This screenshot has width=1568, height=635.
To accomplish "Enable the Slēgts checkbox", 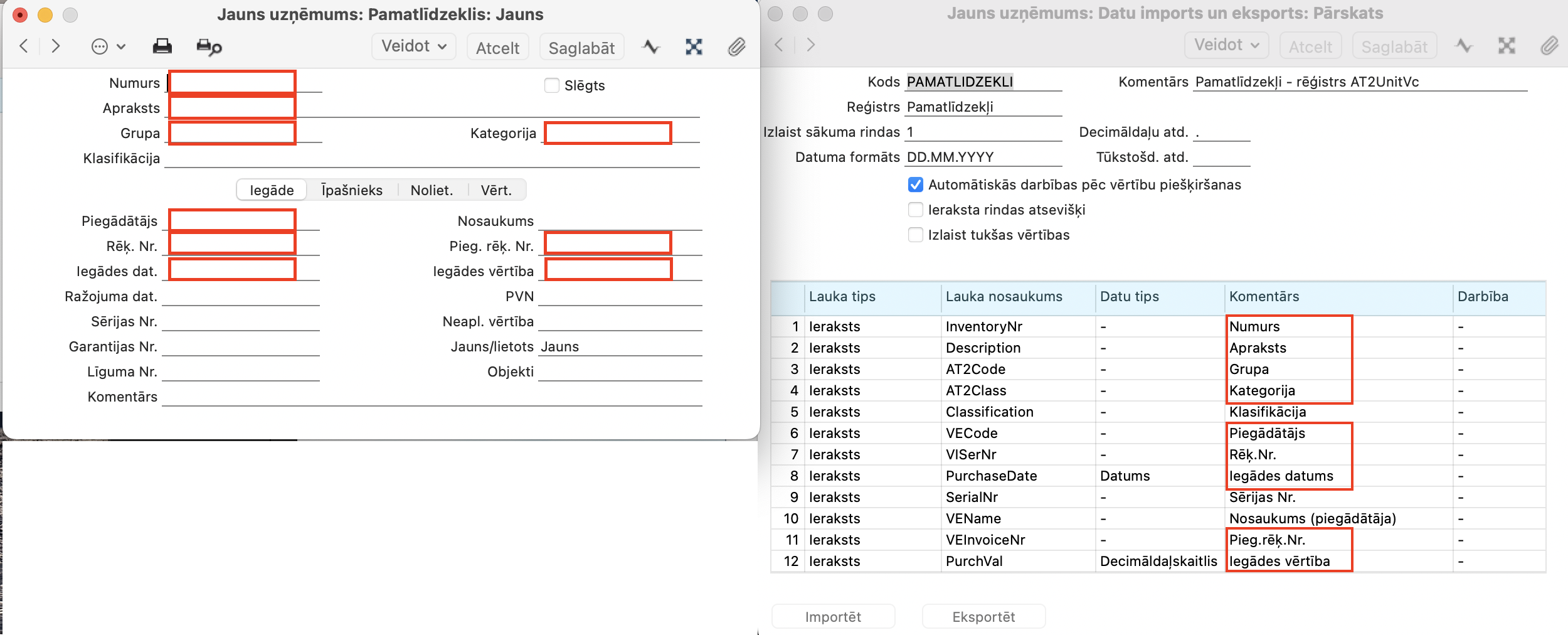I will pos(552,85).
